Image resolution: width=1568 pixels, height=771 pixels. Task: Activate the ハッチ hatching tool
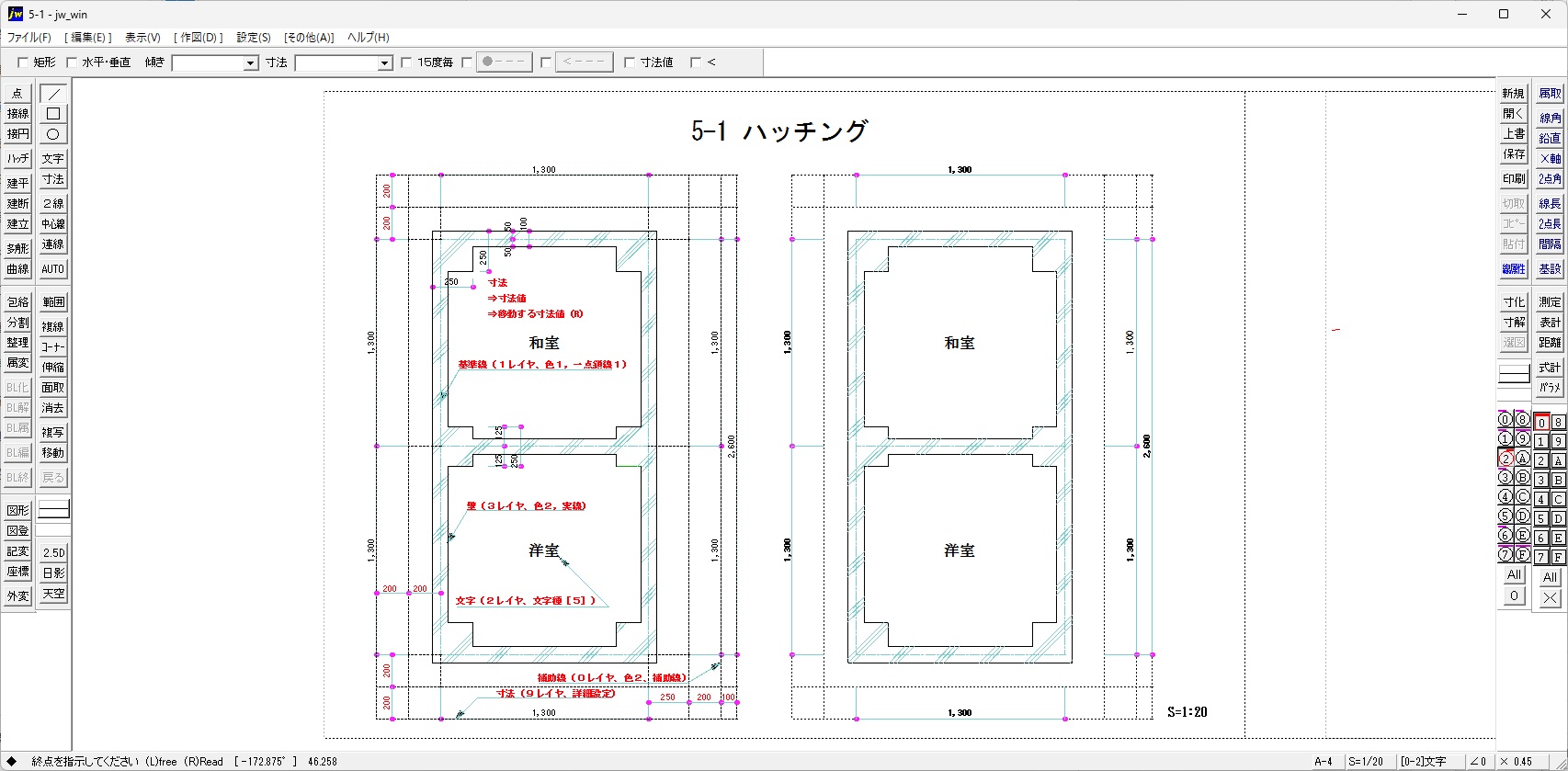(x=17, y=158)
